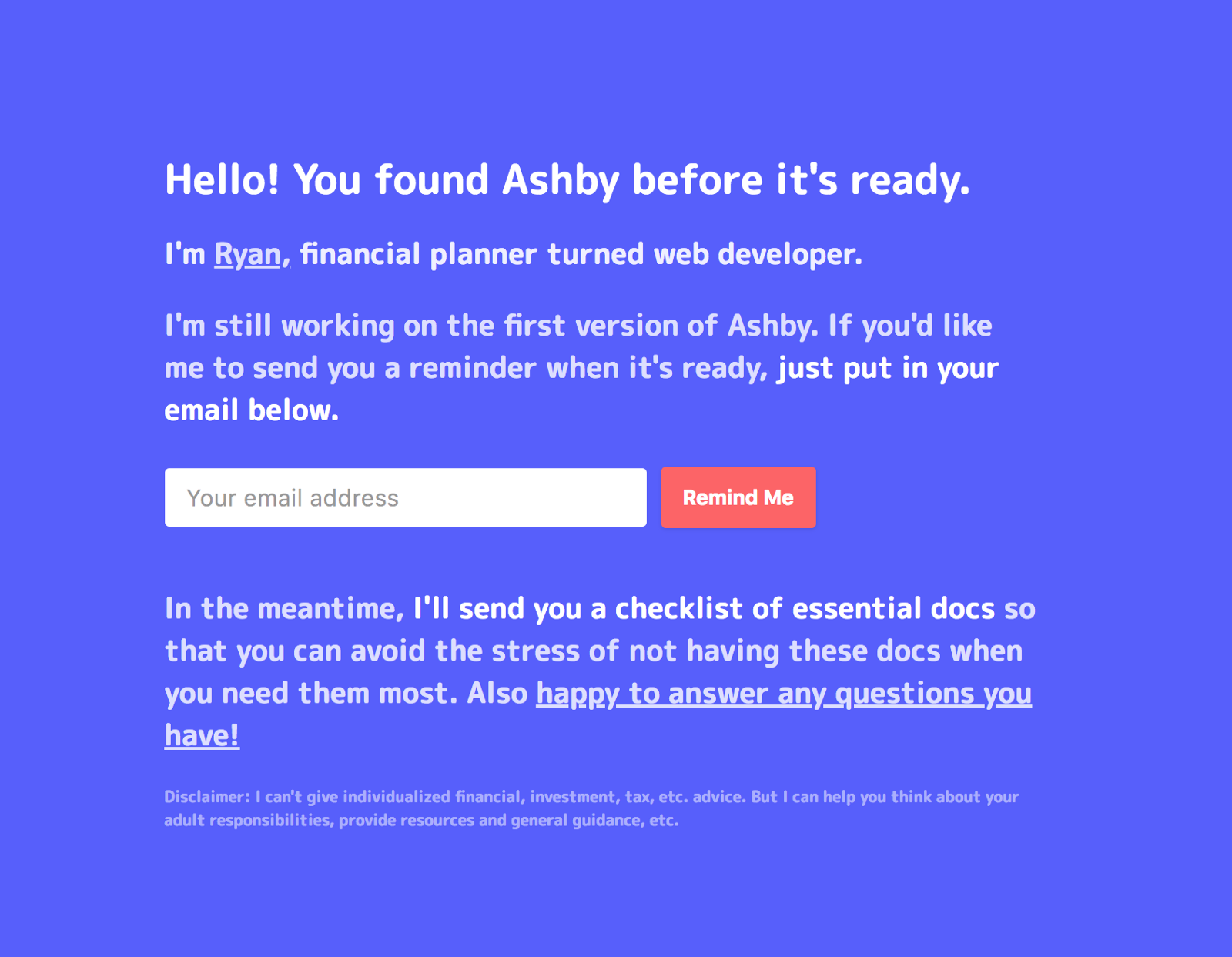The width and height of the screenshot is (1232, 957).
Task: Click "financial planner turned web developer" text
Action: (581, 255)
